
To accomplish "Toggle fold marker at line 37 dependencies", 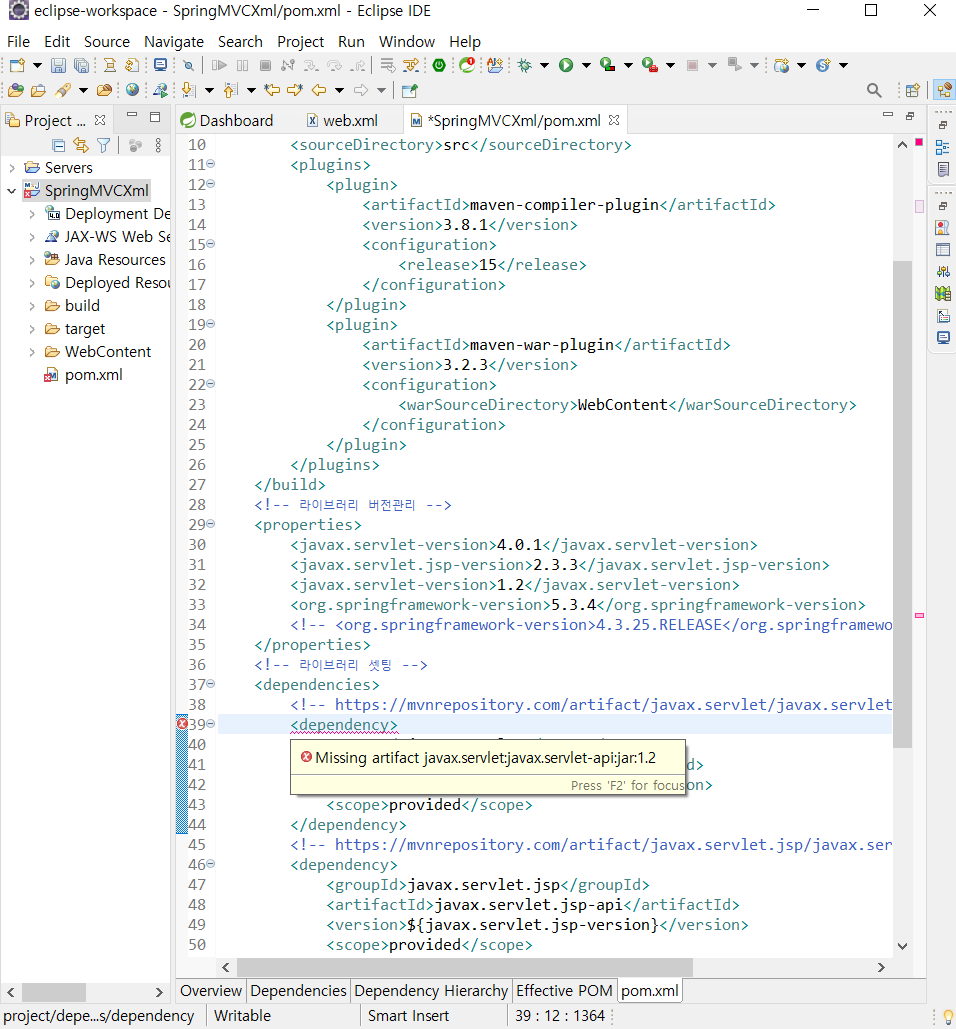I will coord(211,684).
